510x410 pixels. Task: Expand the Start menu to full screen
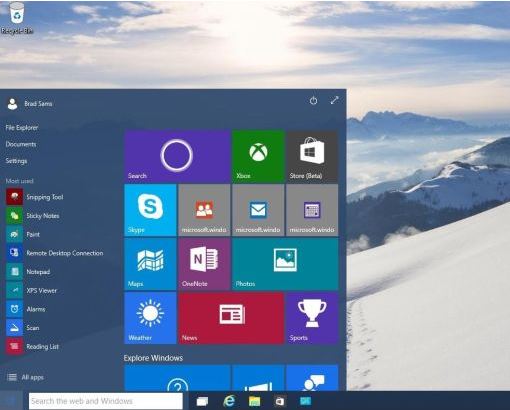tap(334, 100)
